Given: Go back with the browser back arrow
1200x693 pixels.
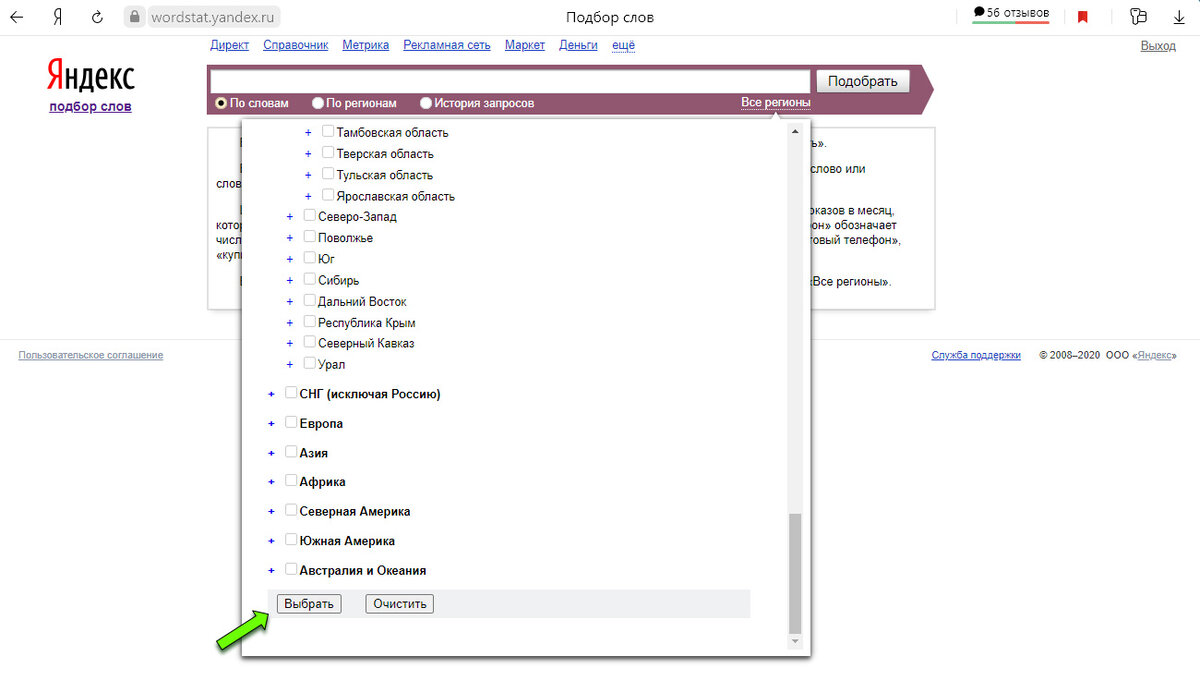Looking at the screenshot, I should pos(17,17).
